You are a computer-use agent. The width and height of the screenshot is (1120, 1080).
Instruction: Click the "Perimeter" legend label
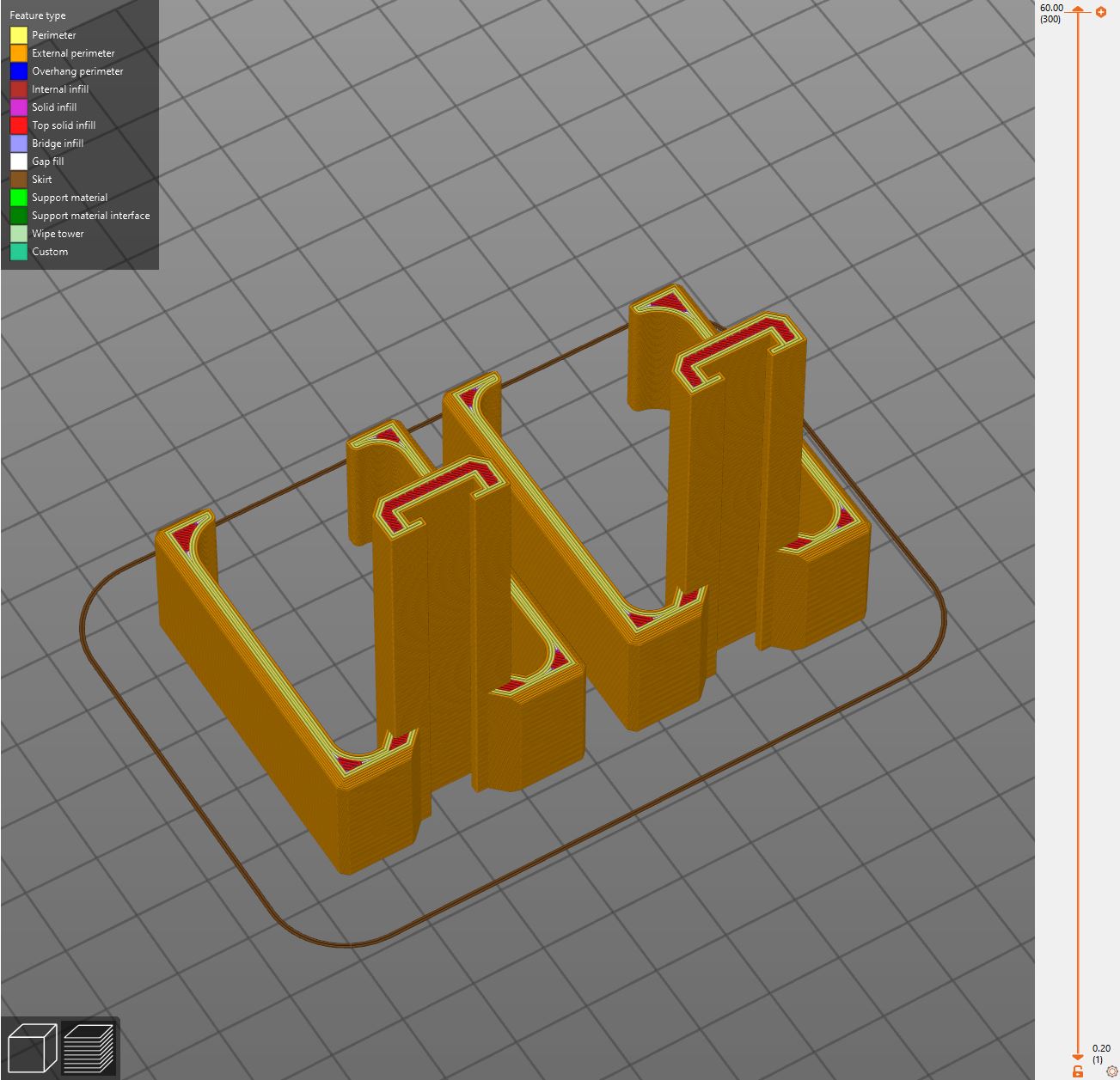[x=54, y=35]
